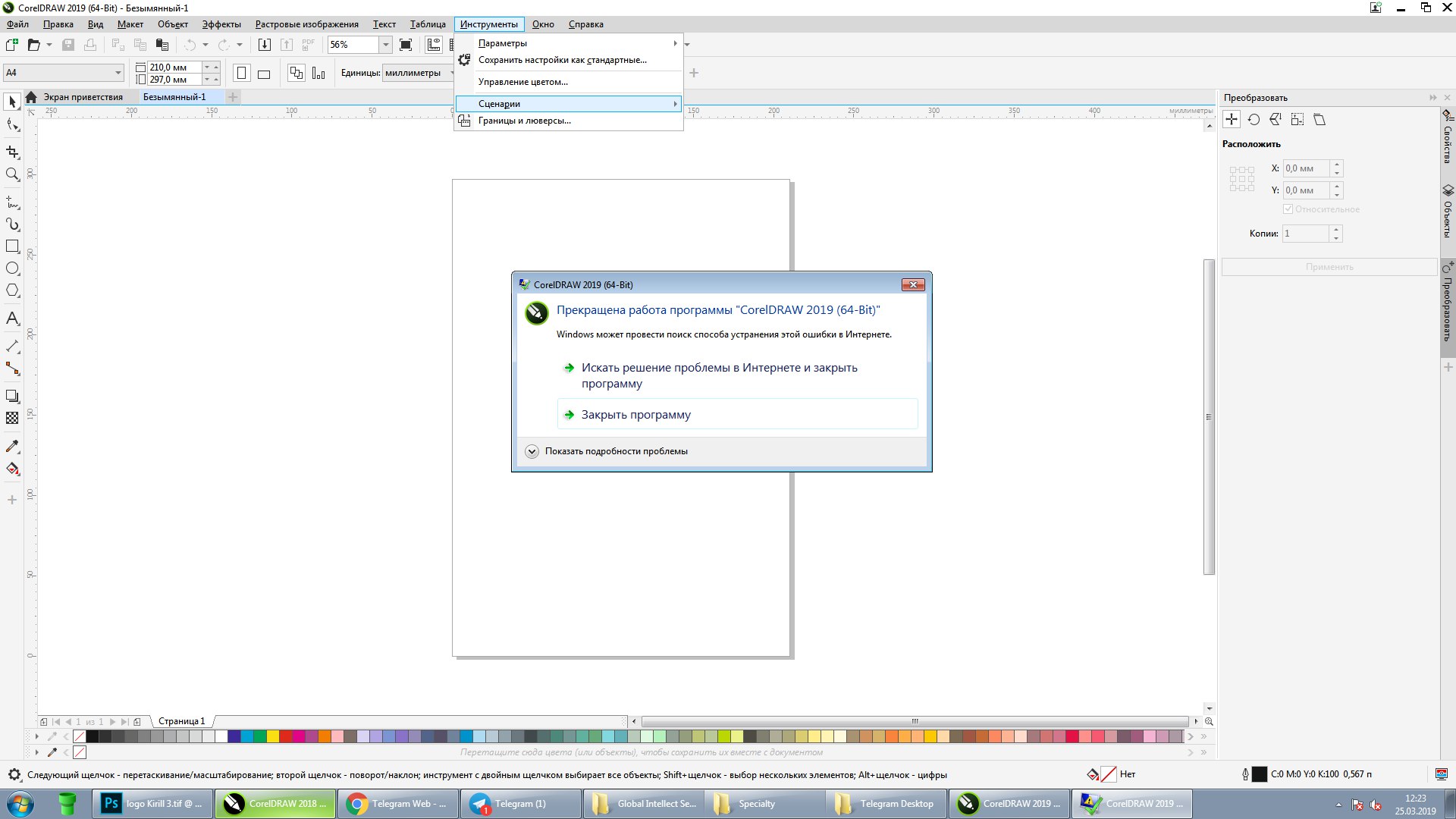Screen dimensions: 1456x819
Task: Select the Connector tool
Action: (12, 369)
